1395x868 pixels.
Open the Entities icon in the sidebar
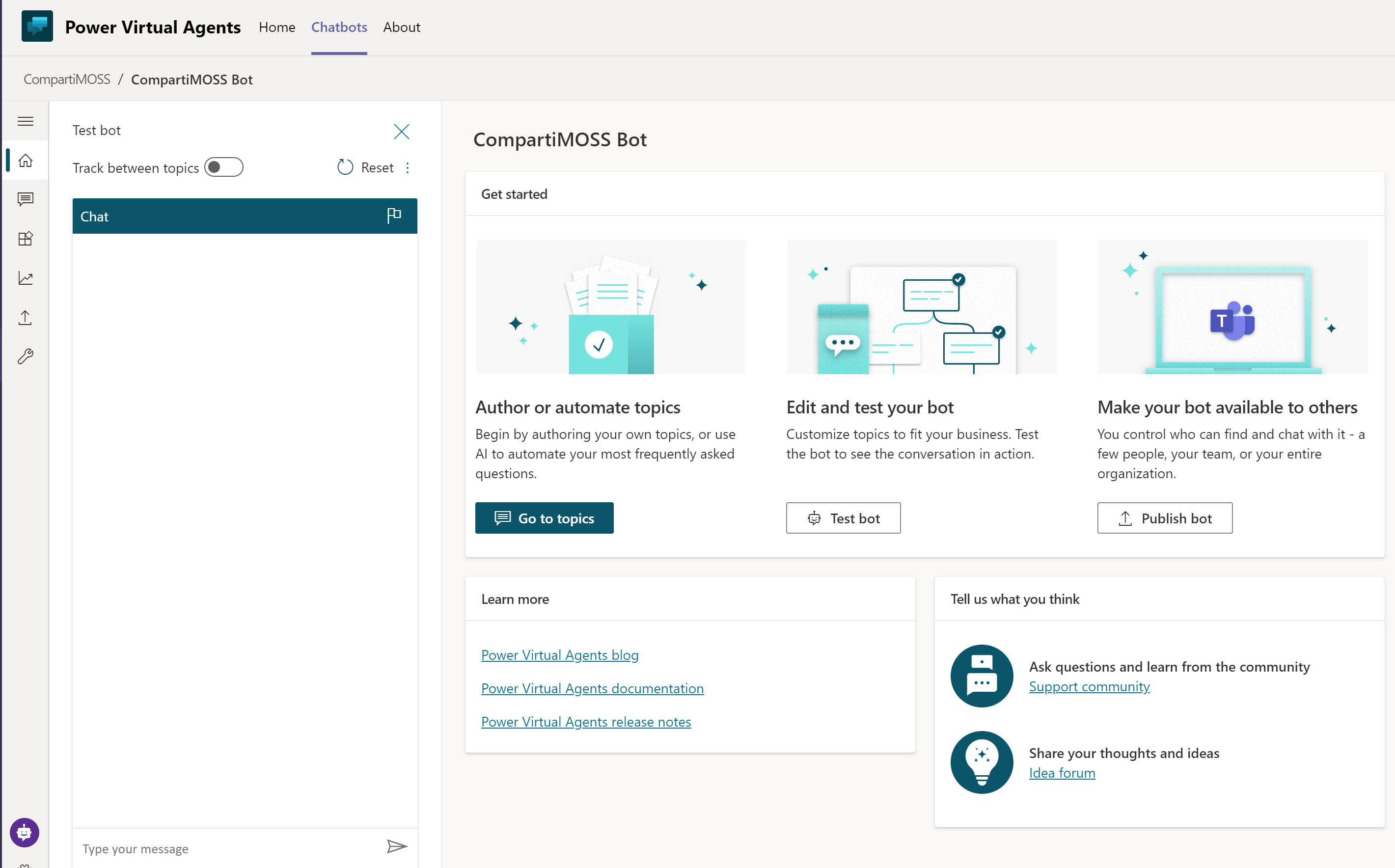click(25, 239)
